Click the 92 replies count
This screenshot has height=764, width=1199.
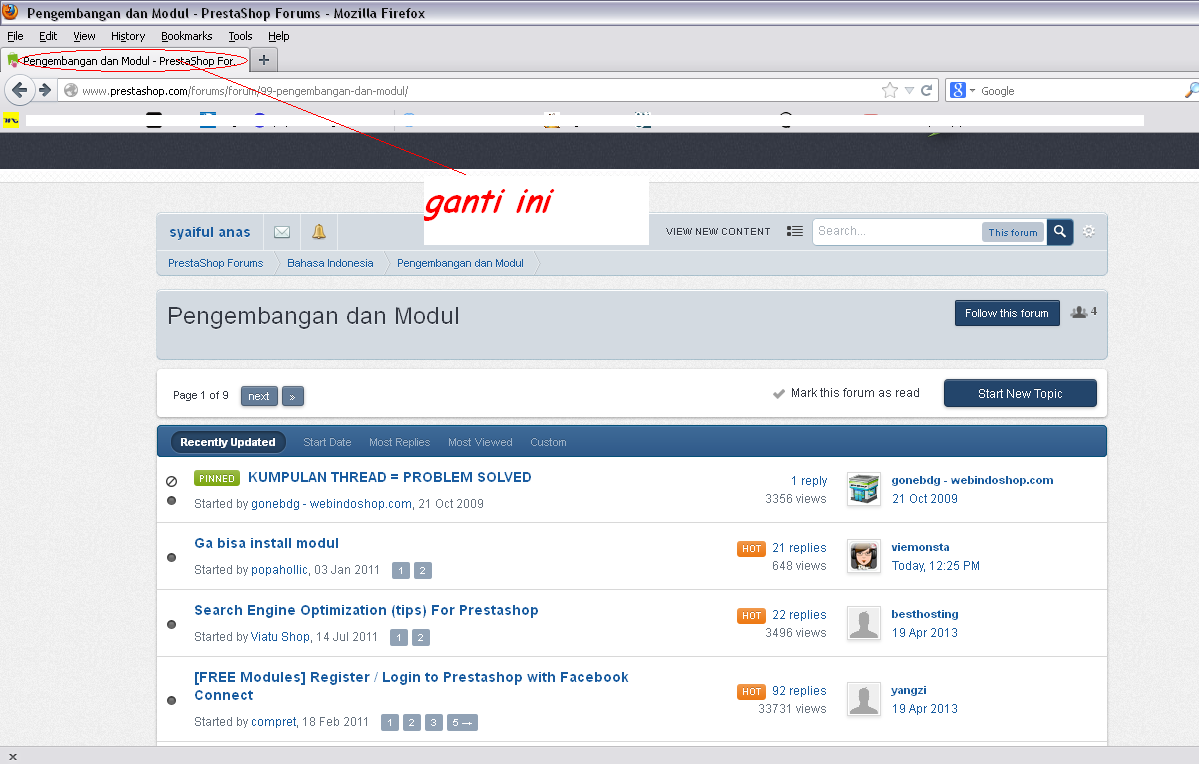(799, 691)
